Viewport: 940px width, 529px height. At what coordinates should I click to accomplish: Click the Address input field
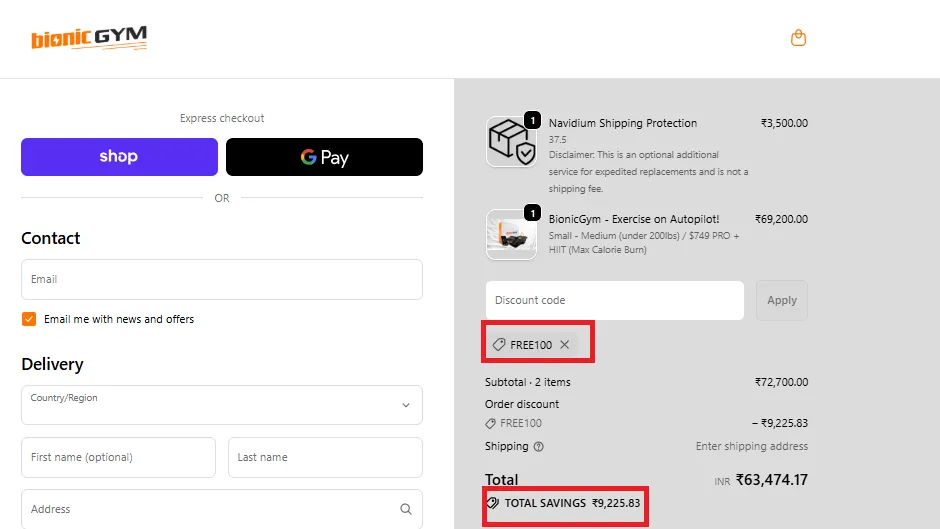210,509
